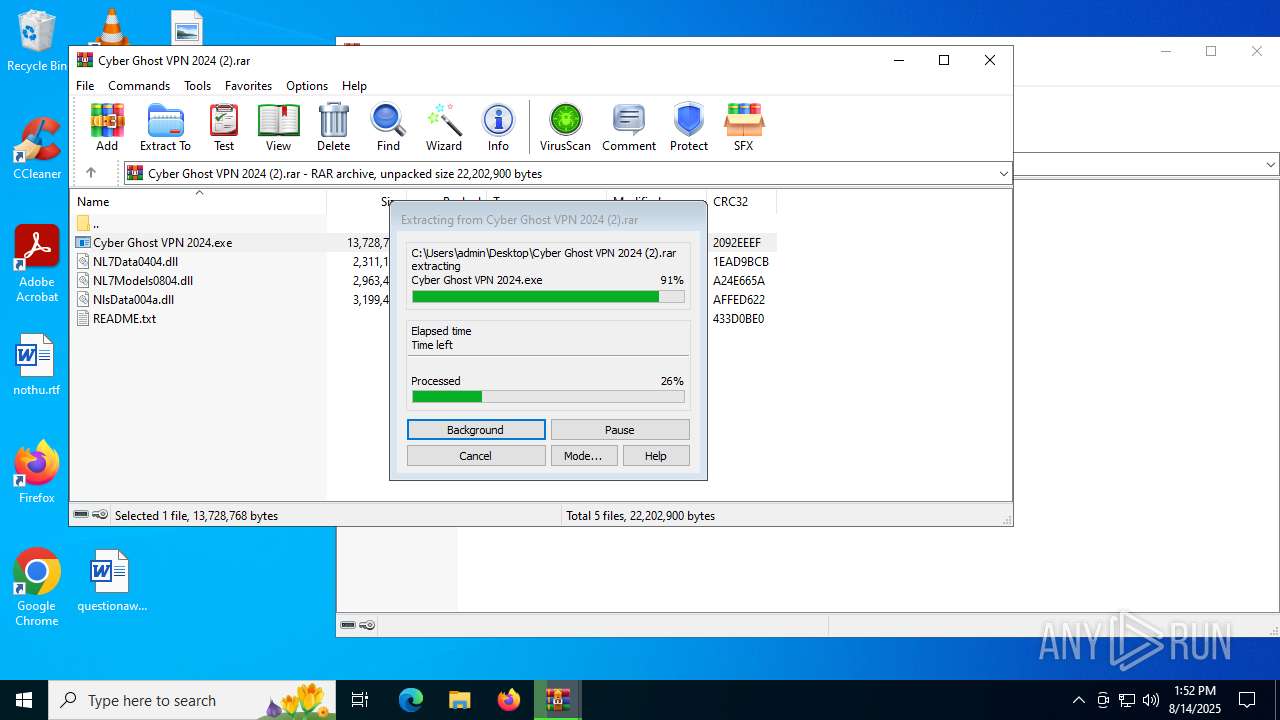
Task: Click the taskbar search box
Action: click(x=193, y=700)
